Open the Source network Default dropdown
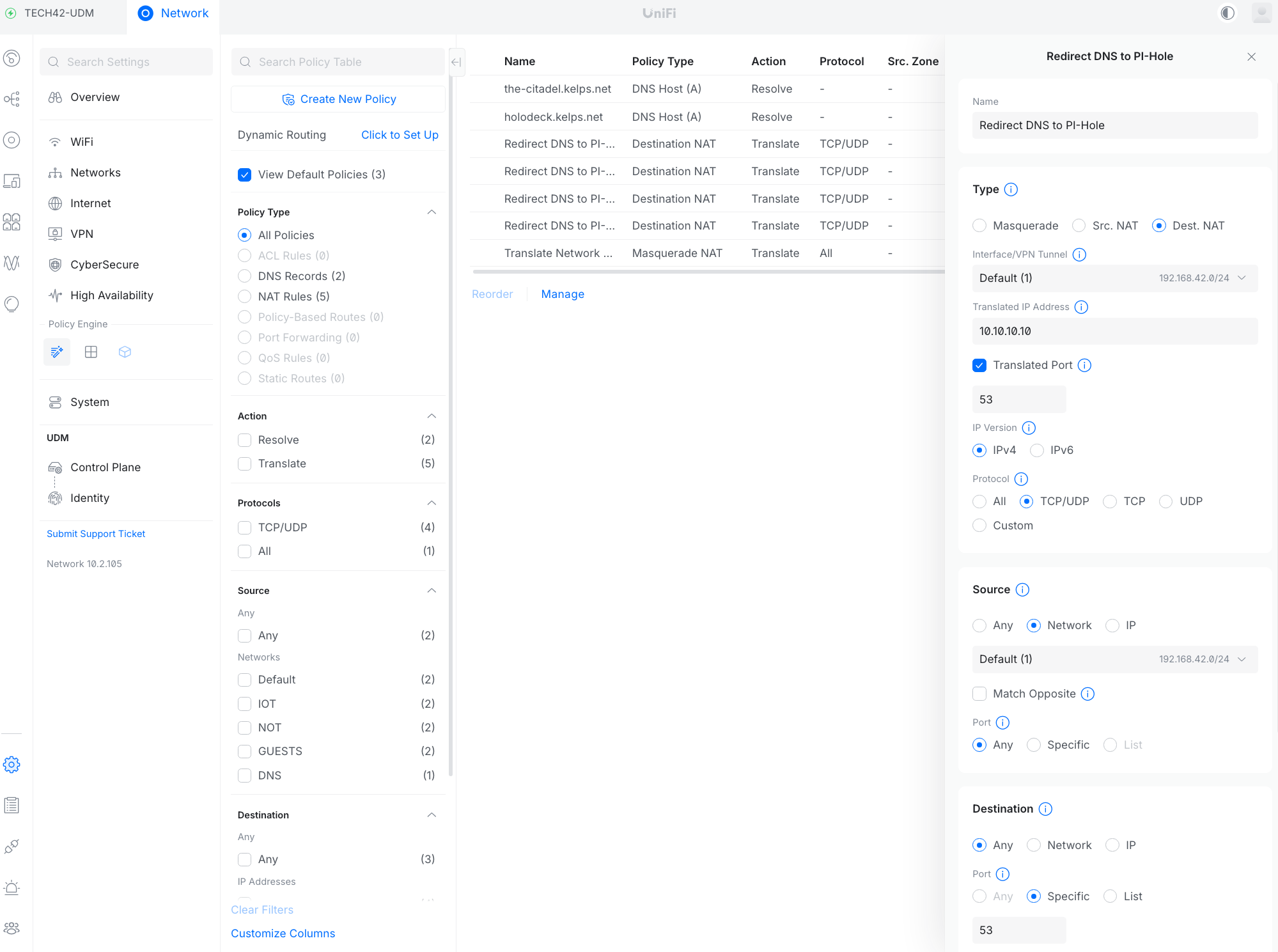 (x=1114, y=659)
